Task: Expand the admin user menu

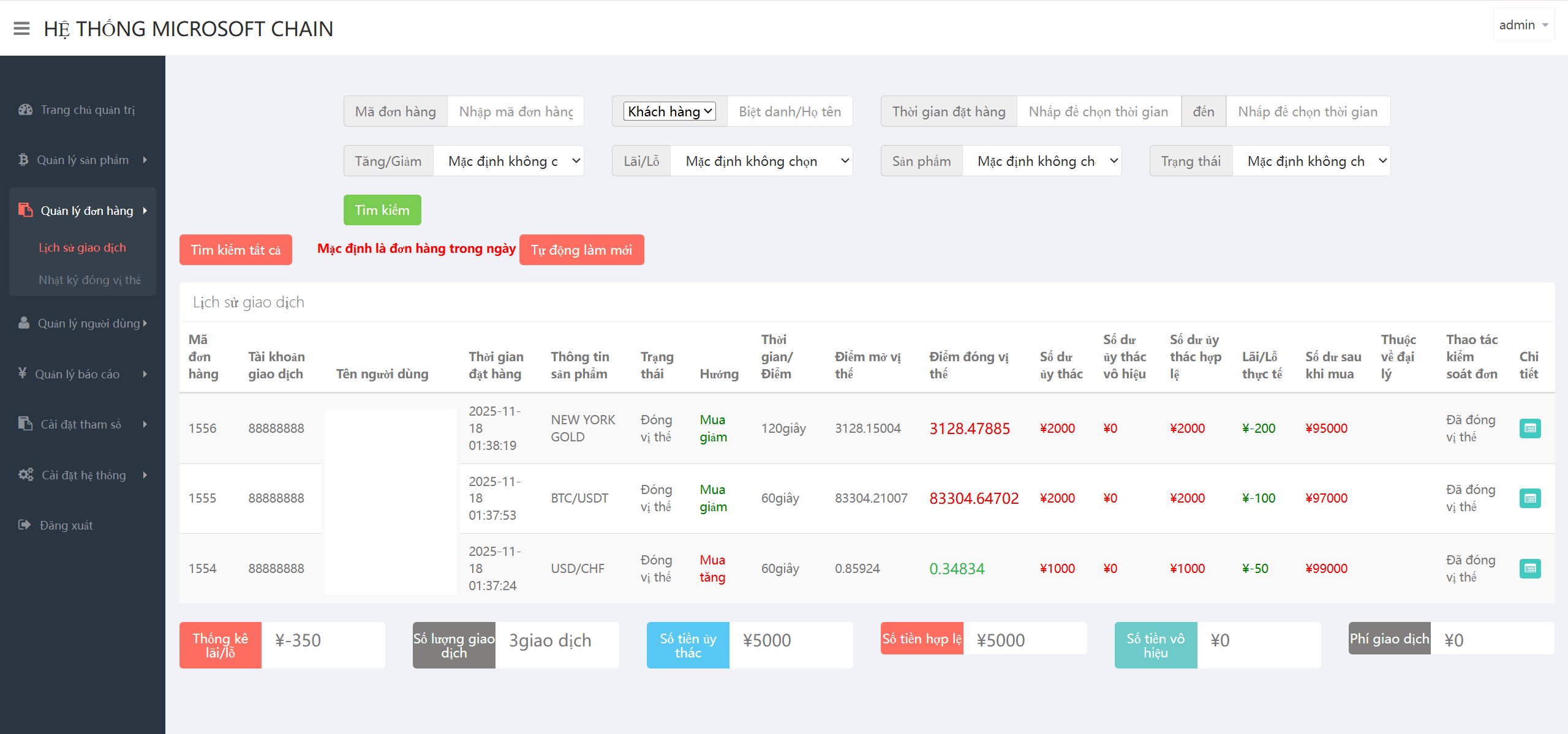Action: pyautogui.click(x=1523, y=25)
